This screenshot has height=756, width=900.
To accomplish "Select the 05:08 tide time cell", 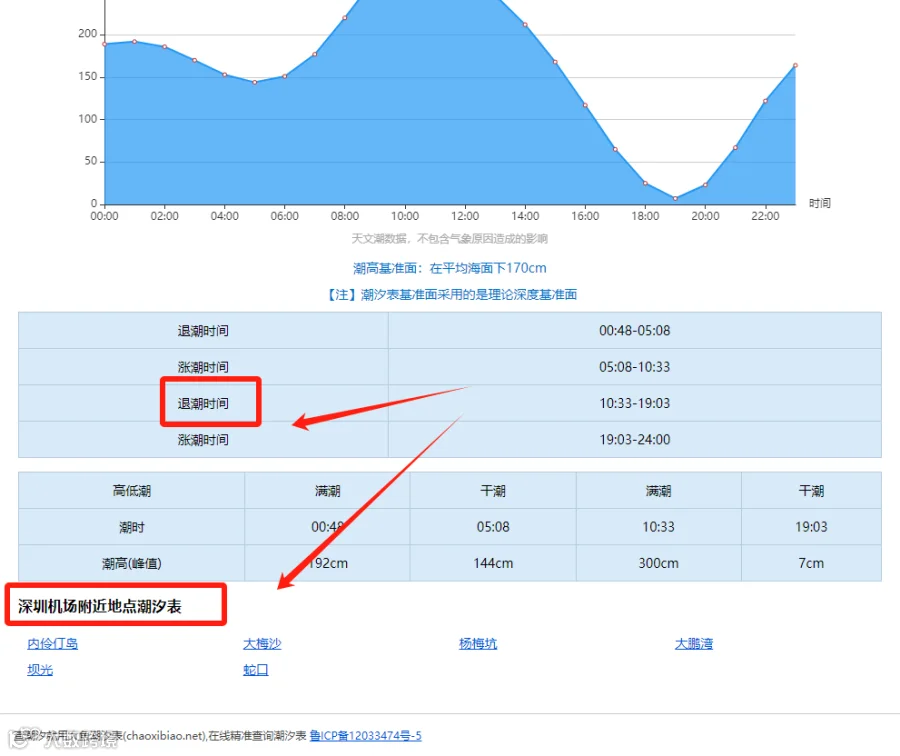I will (x=493, y=527).
